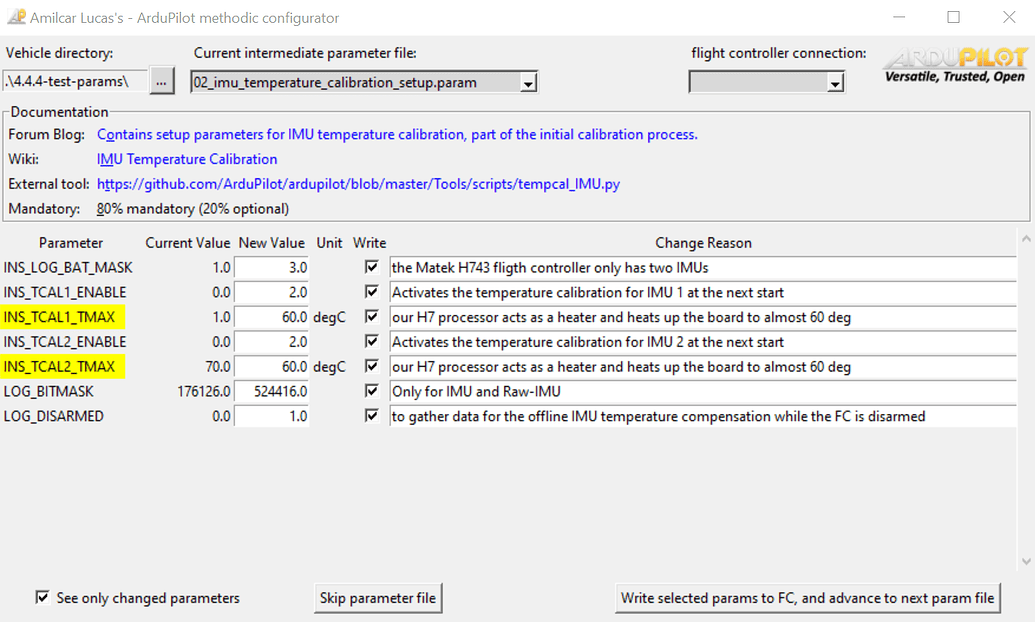Click the scrollbar up arrow

coord(1027,239)
